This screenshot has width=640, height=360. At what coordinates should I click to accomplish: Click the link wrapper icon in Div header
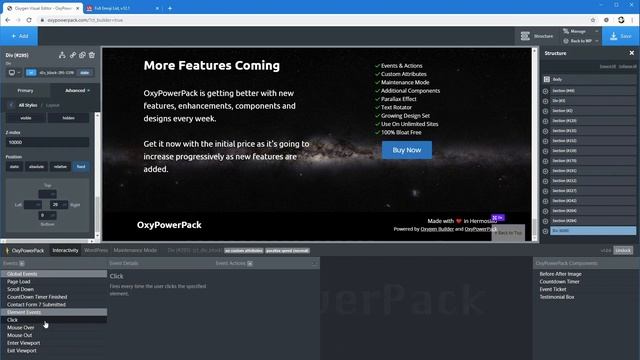72,55
